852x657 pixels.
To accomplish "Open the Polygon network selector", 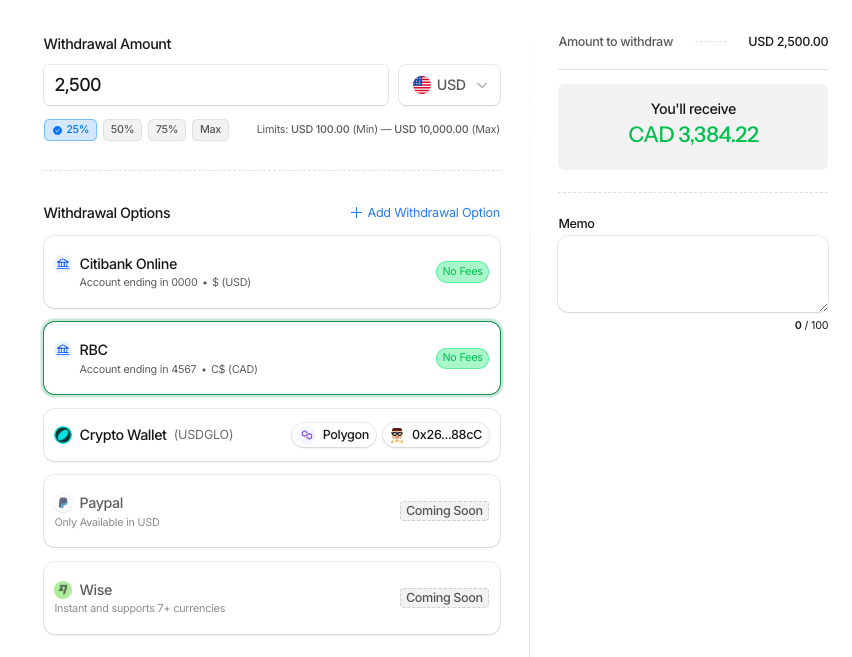I will tap(334, 435).
